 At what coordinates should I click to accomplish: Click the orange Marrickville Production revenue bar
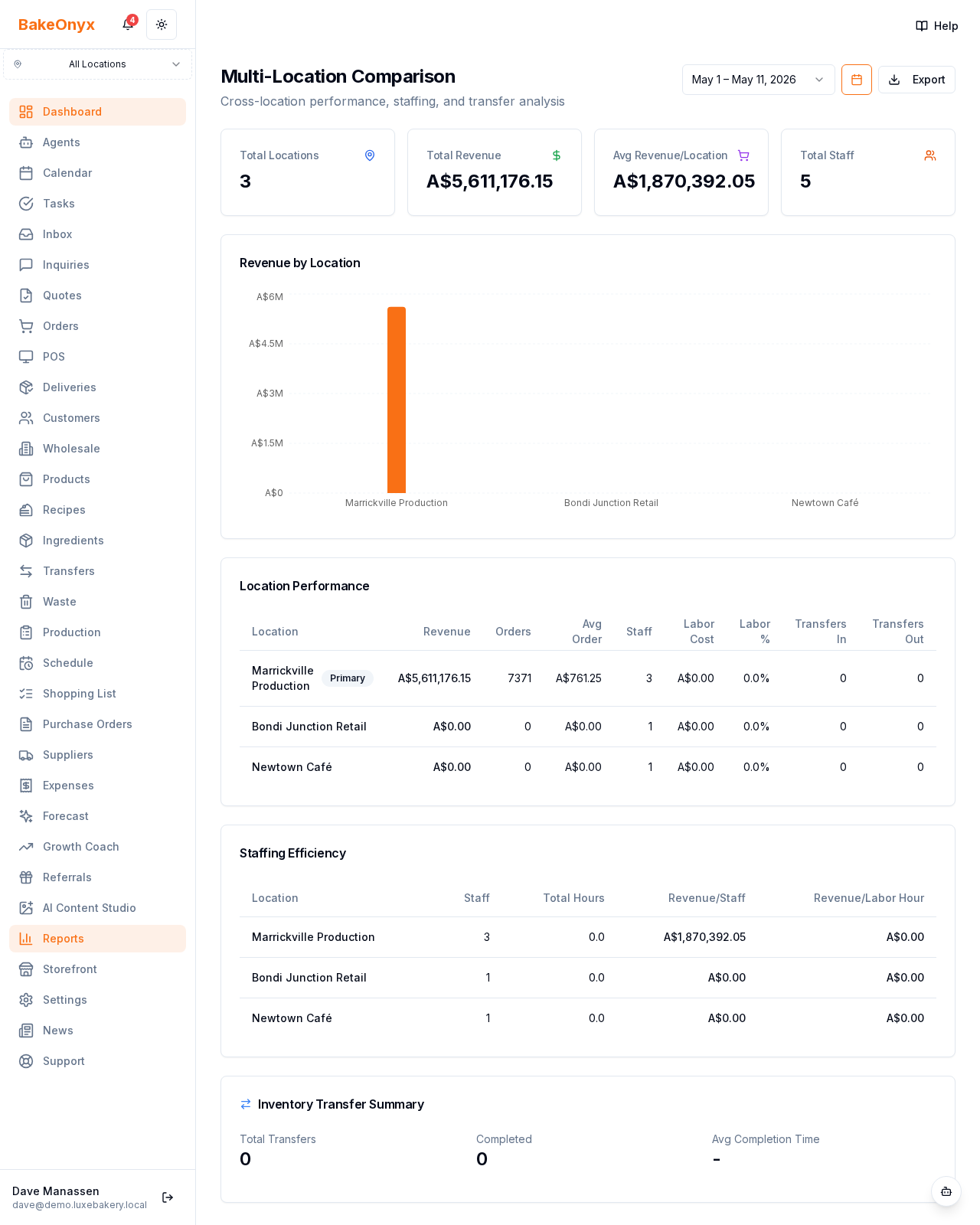[397, 400]
